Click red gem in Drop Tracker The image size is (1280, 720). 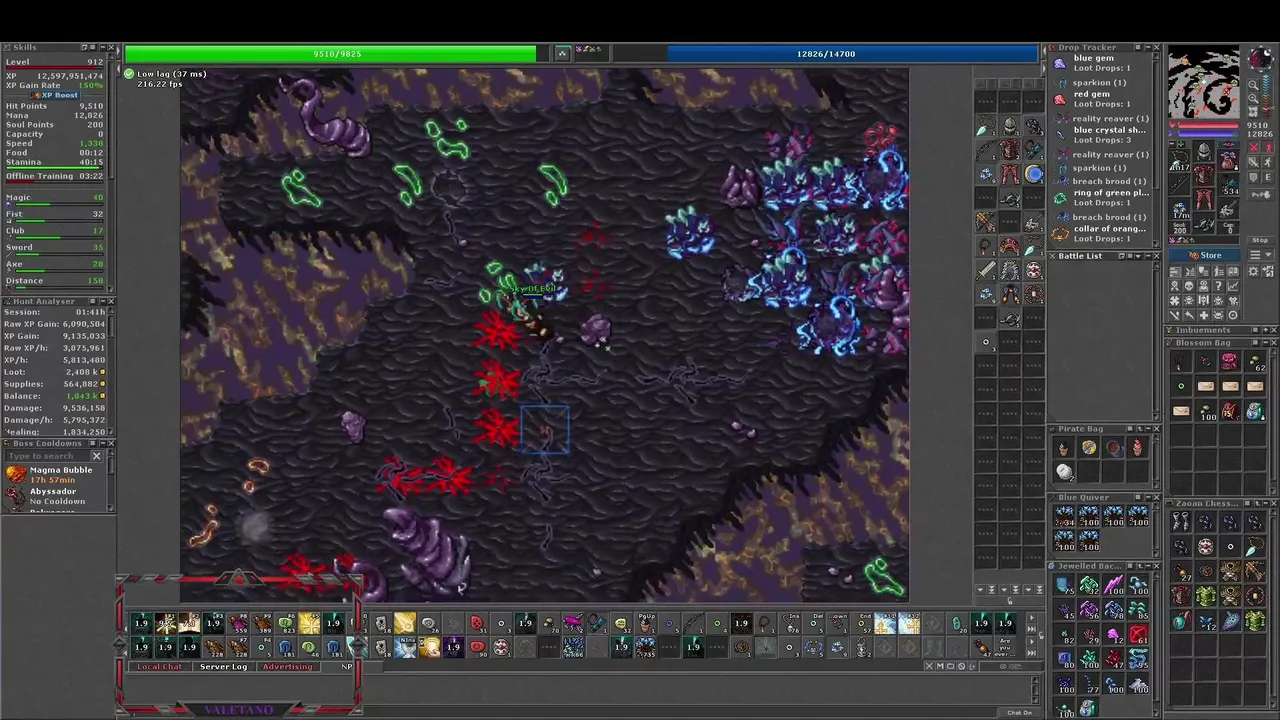click(x=1101, y=99)
